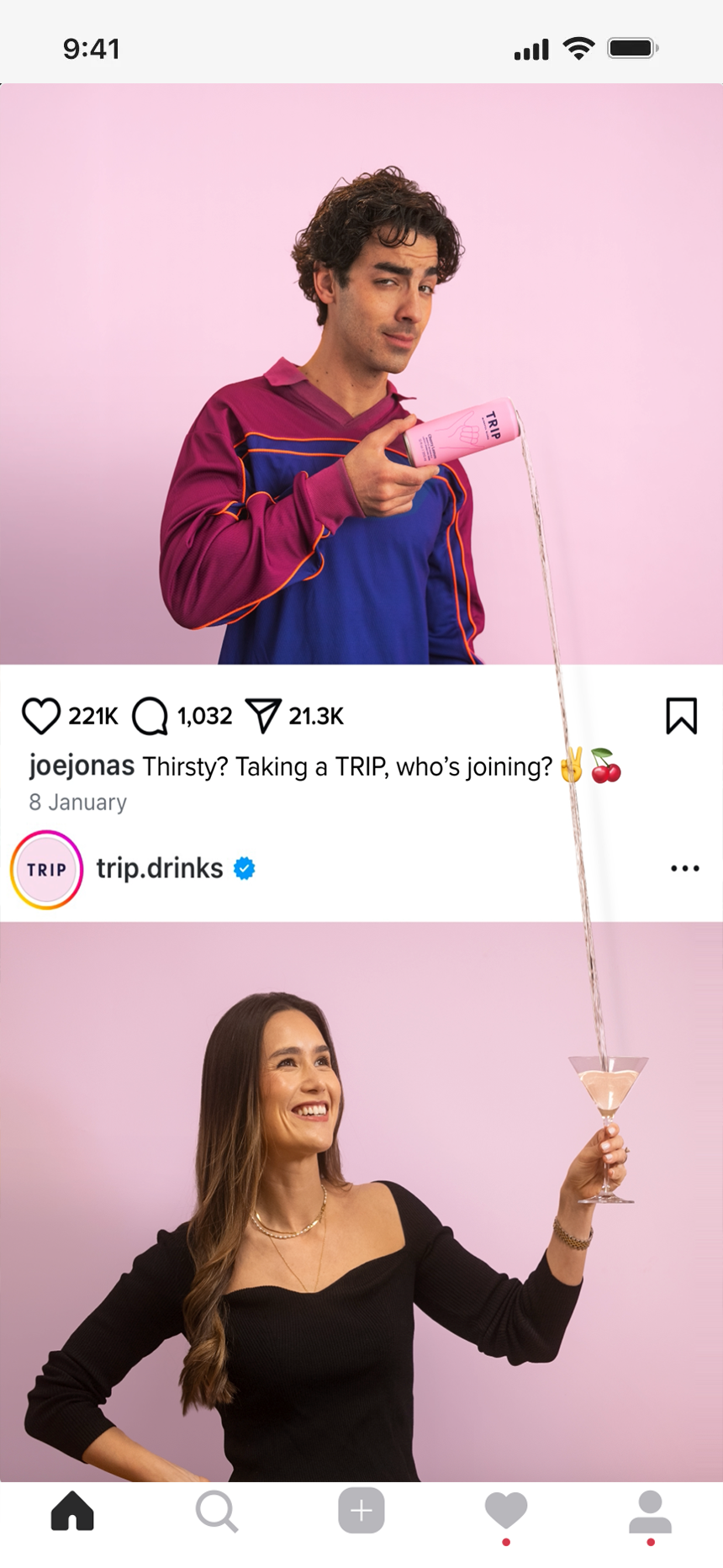Like the post with the heart icon
The image size is (723, 1568).
click(x=40, y=716)
